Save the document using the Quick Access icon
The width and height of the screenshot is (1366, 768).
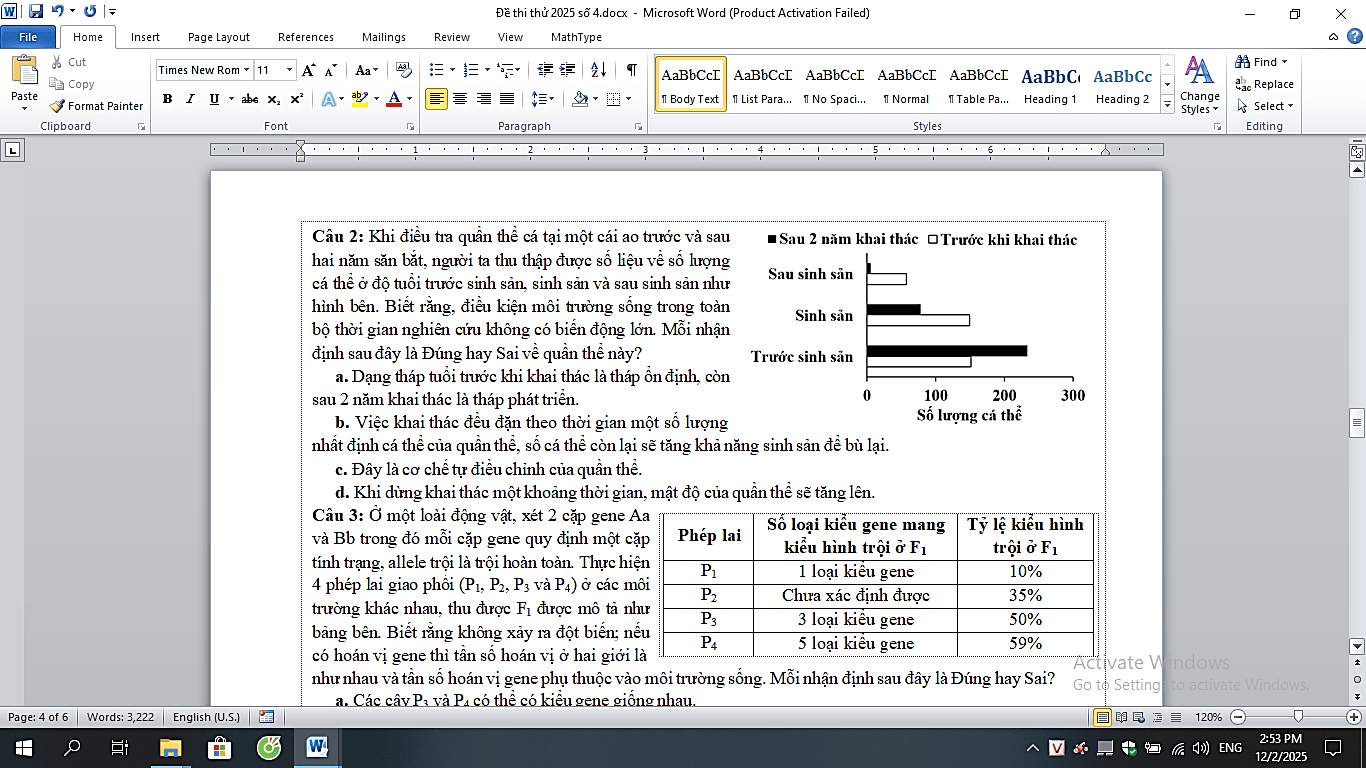(36, 12)
